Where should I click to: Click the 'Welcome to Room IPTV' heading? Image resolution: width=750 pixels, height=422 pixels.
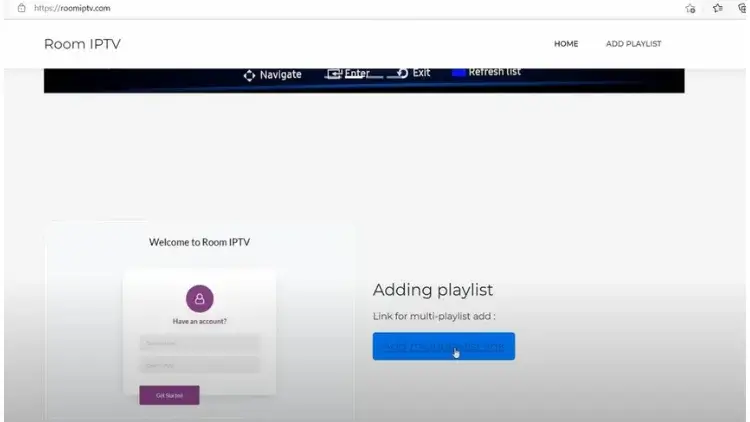(199, 242)
